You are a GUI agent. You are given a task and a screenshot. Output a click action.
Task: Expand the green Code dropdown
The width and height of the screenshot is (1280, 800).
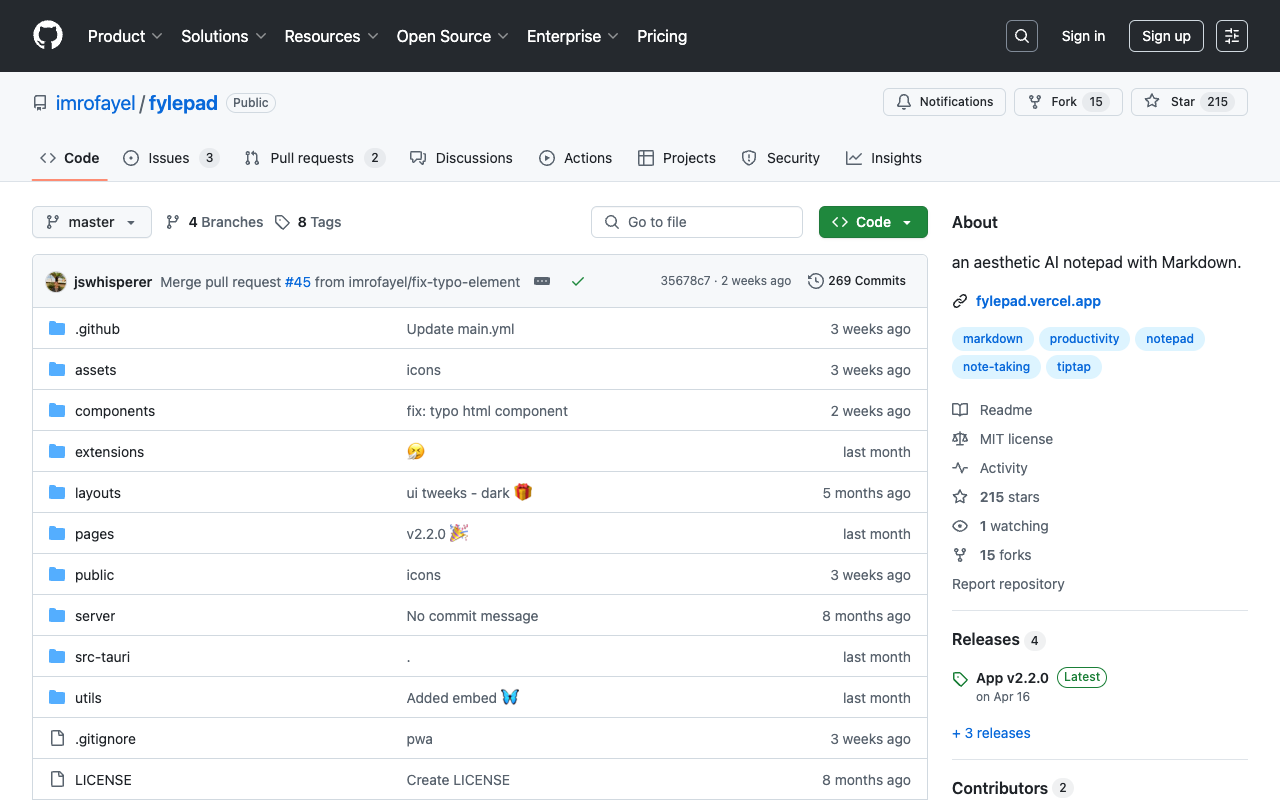(x=873, y=222)
